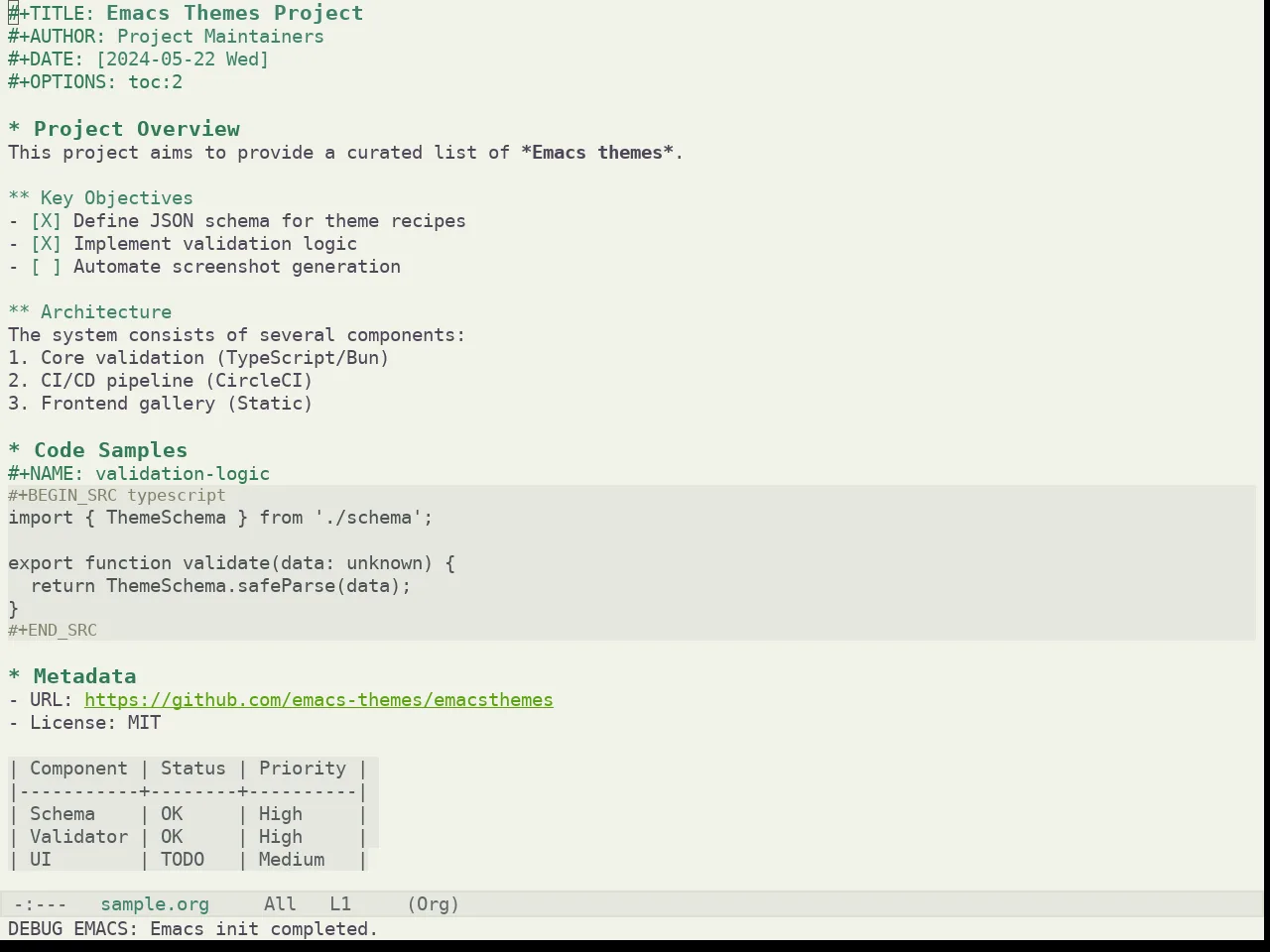Click list item Frontend gallery (Static)
The height and width of the screenshot is (952, 1270).
[x=160, y=404]
